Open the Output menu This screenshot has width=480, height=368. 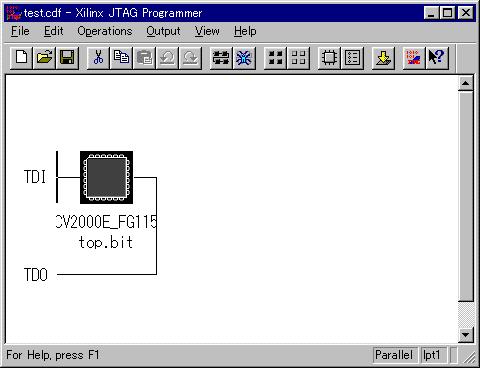click(163, 31)
